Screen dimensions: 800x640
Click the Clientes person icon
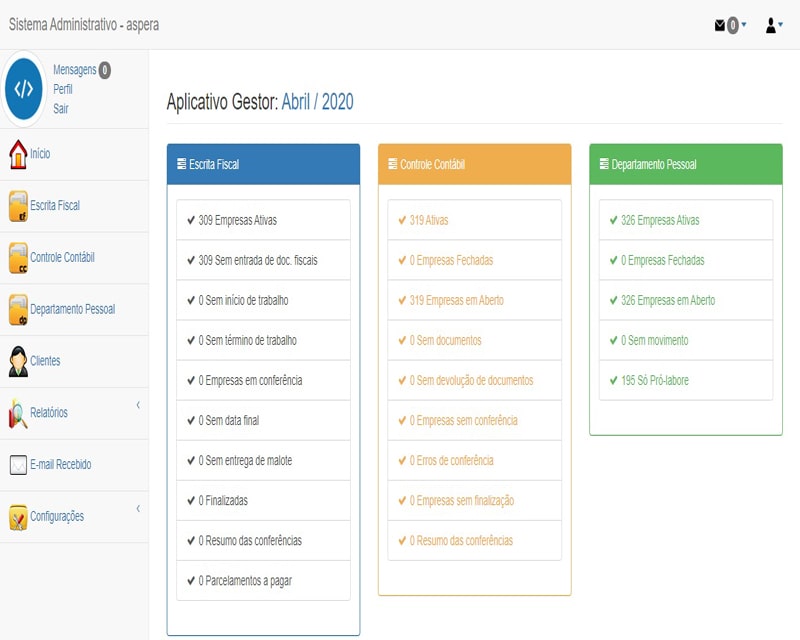(x=17, y=362)
